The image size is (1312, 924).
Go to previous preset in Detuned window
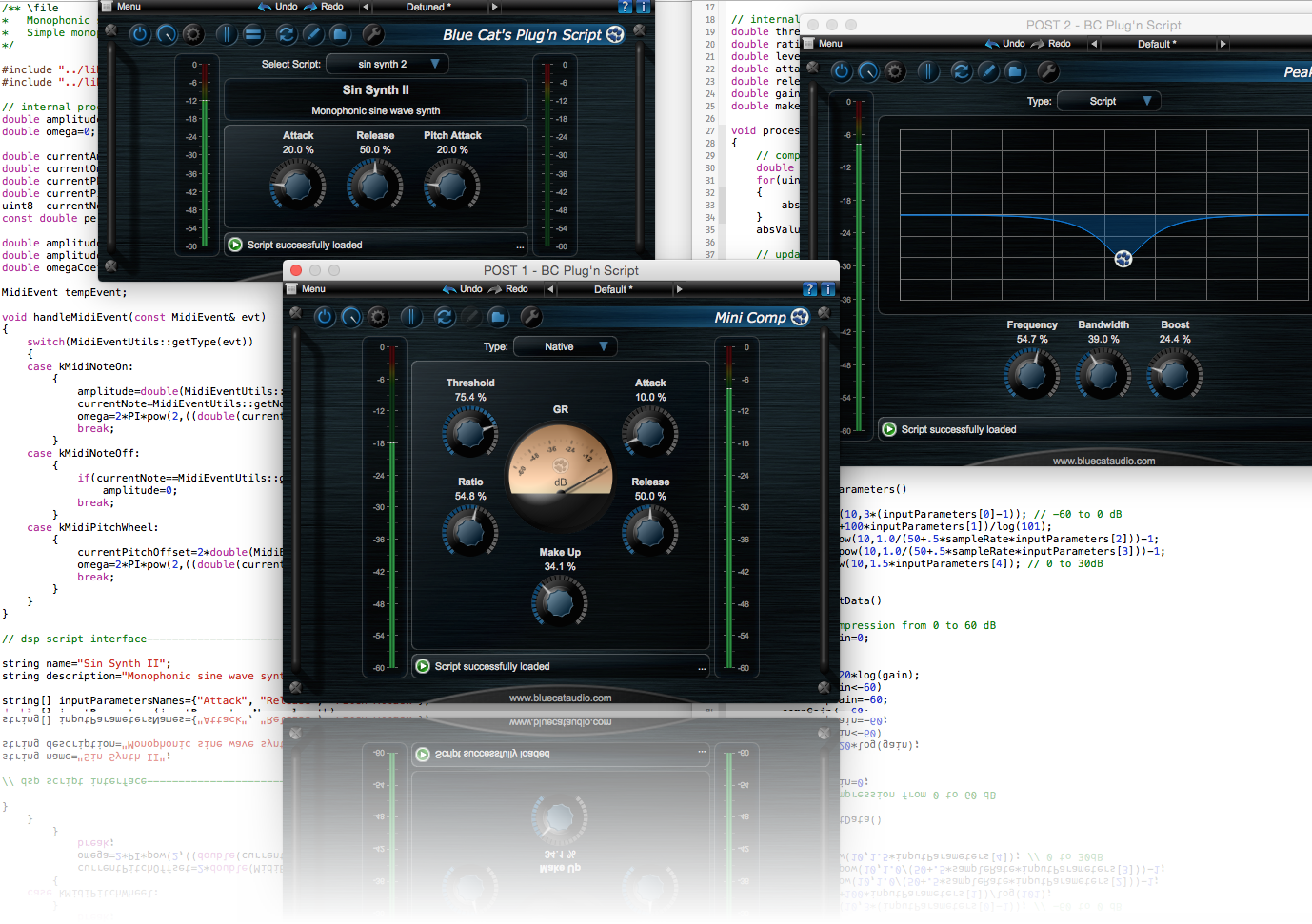click(x=366, y=7)
